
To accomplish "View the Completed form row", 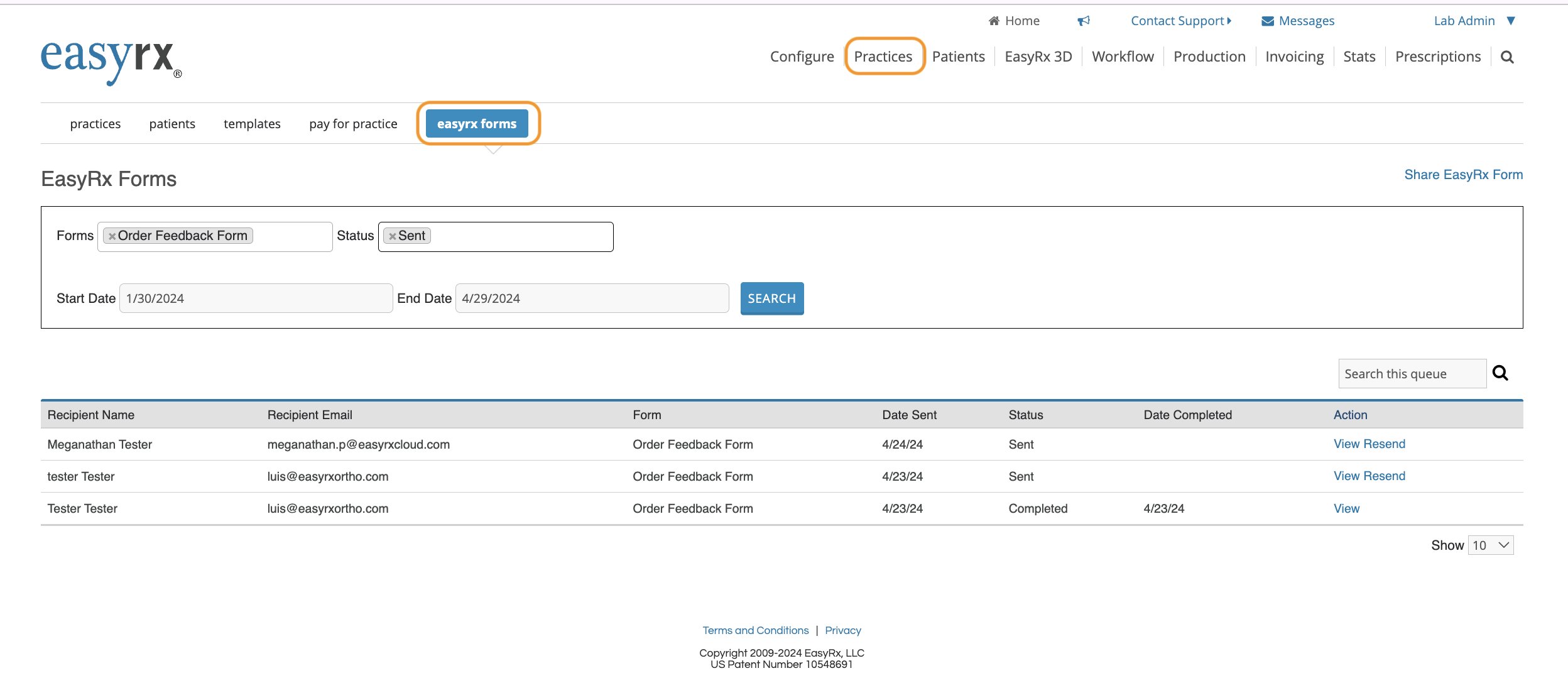I will coord(1347,508).
